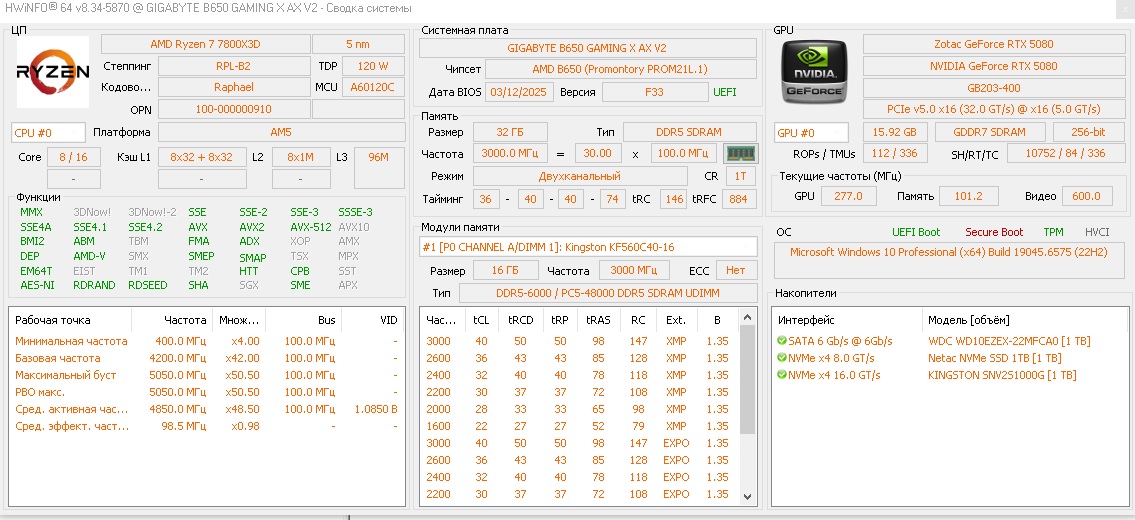Viewport: 1135px width, 520px height.
Task: Click the 120 W TDP field
Action: [x=374, y=66]
